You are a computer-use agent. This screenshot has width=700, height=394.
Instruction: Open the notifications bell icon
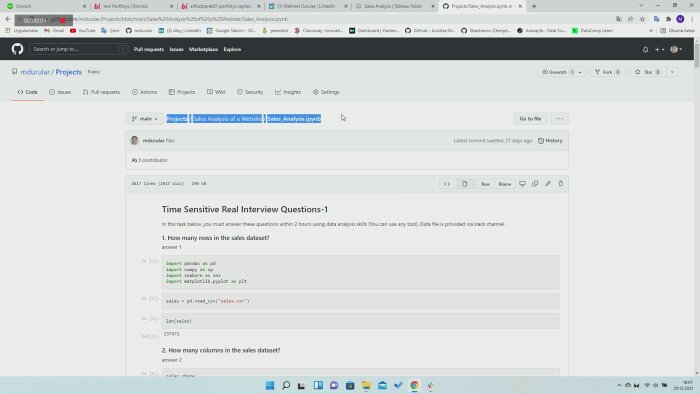pyautogui.click(x=646, y=50)
